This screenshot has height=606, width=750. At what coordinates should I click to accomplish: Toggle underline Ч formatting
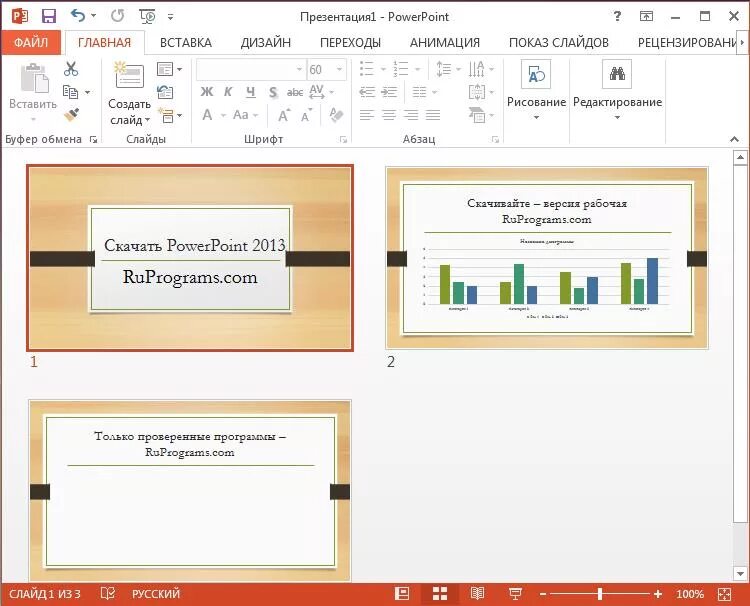(251, 92)
